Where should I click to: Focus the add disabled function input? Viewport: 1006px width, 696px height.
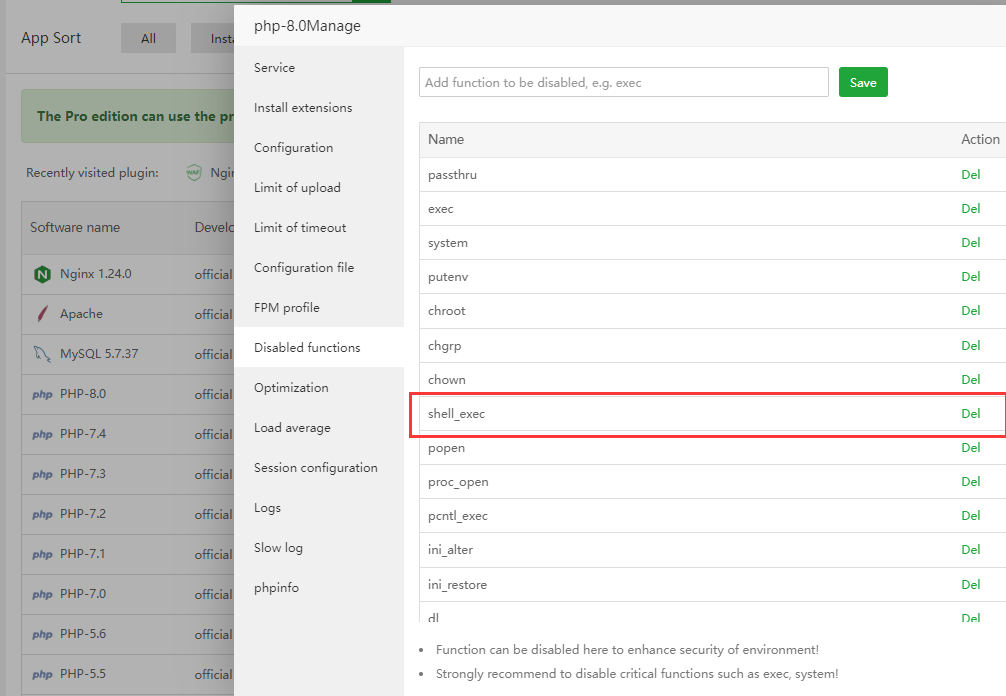coord(623,83)
